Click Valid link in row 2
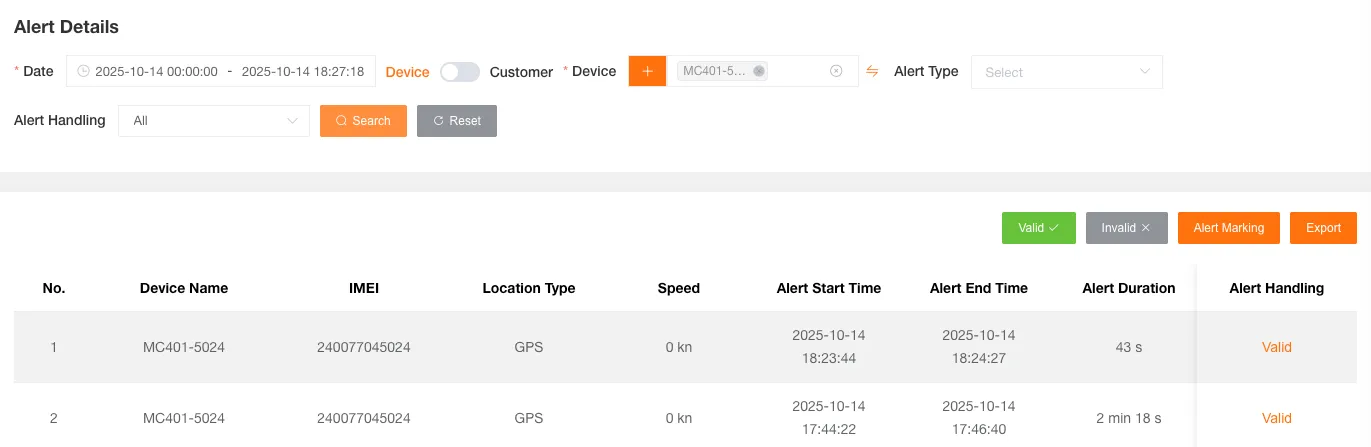 pos(1276,418)
